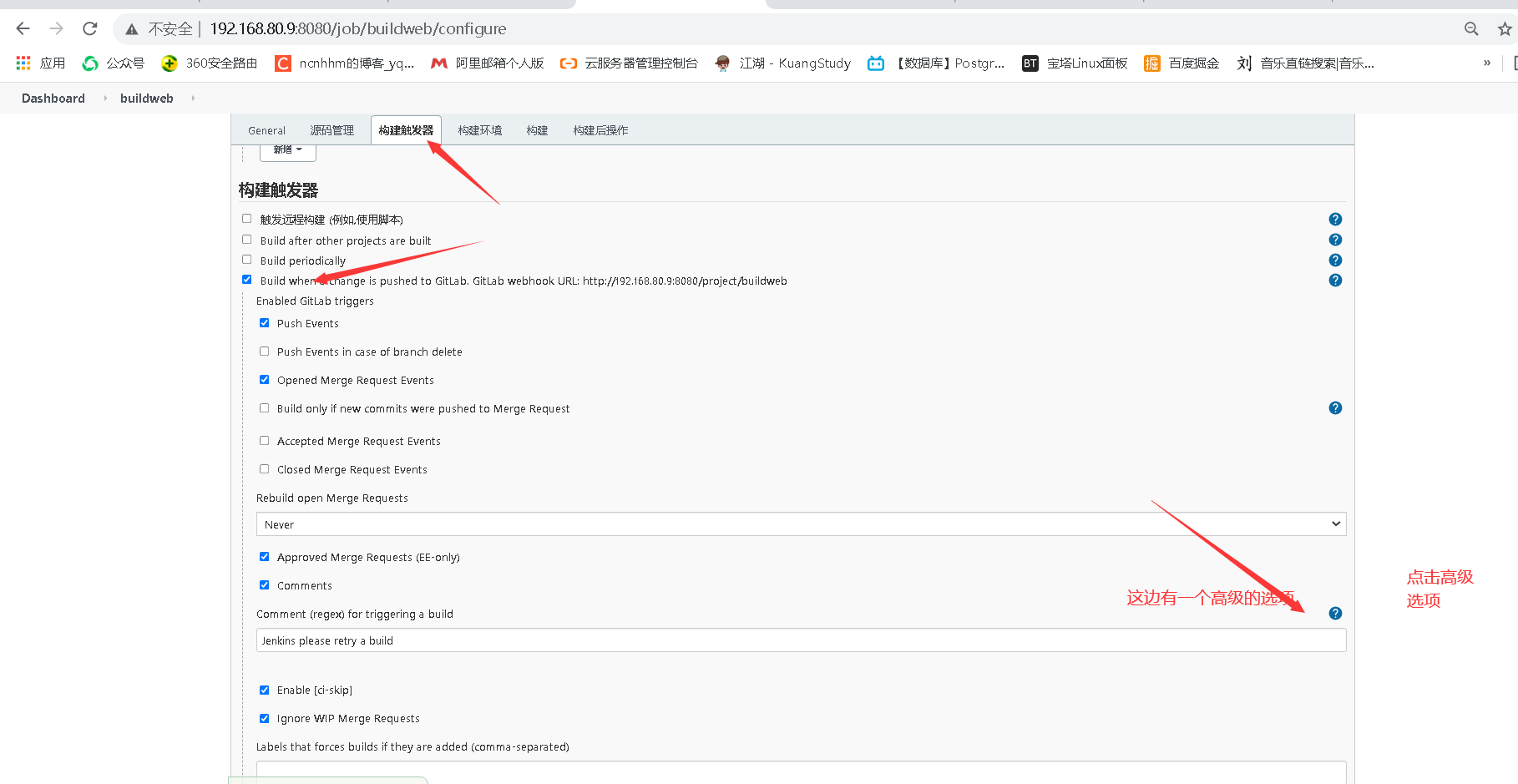Click the help icon beside Build periodically
The height and width of the screenshot is (784, 1518).
click(x=1334, y=260)
